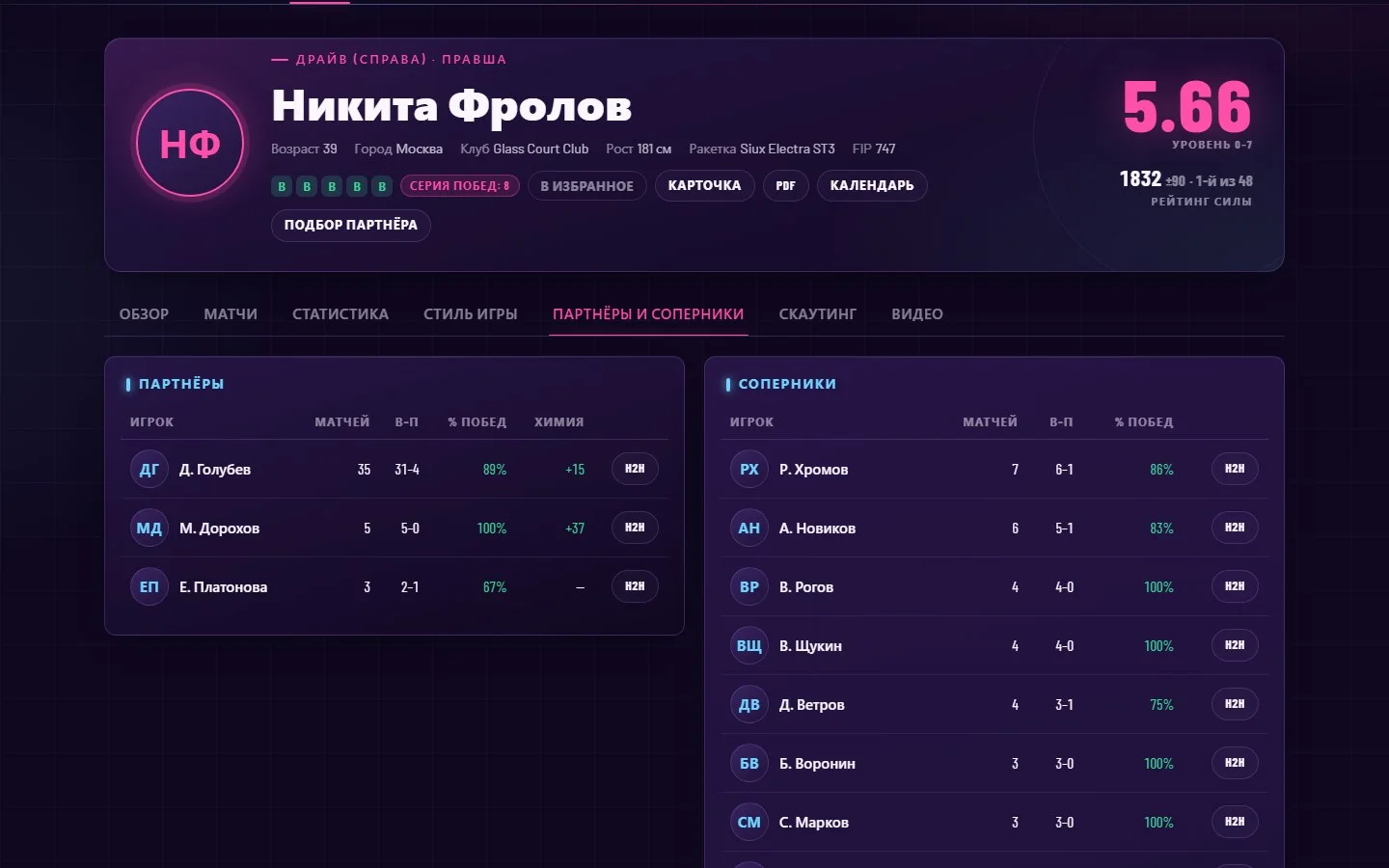Click the БВ avatar of Б. Воронин
Screen dimensions: 1389x868
pos(749,764)
